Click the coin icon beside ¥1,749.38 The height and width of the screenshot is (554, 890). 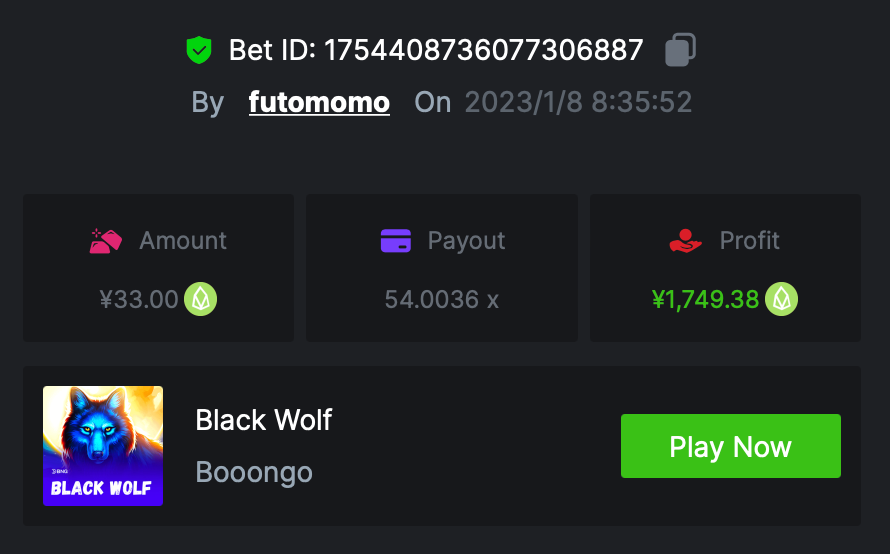[782, 299]
